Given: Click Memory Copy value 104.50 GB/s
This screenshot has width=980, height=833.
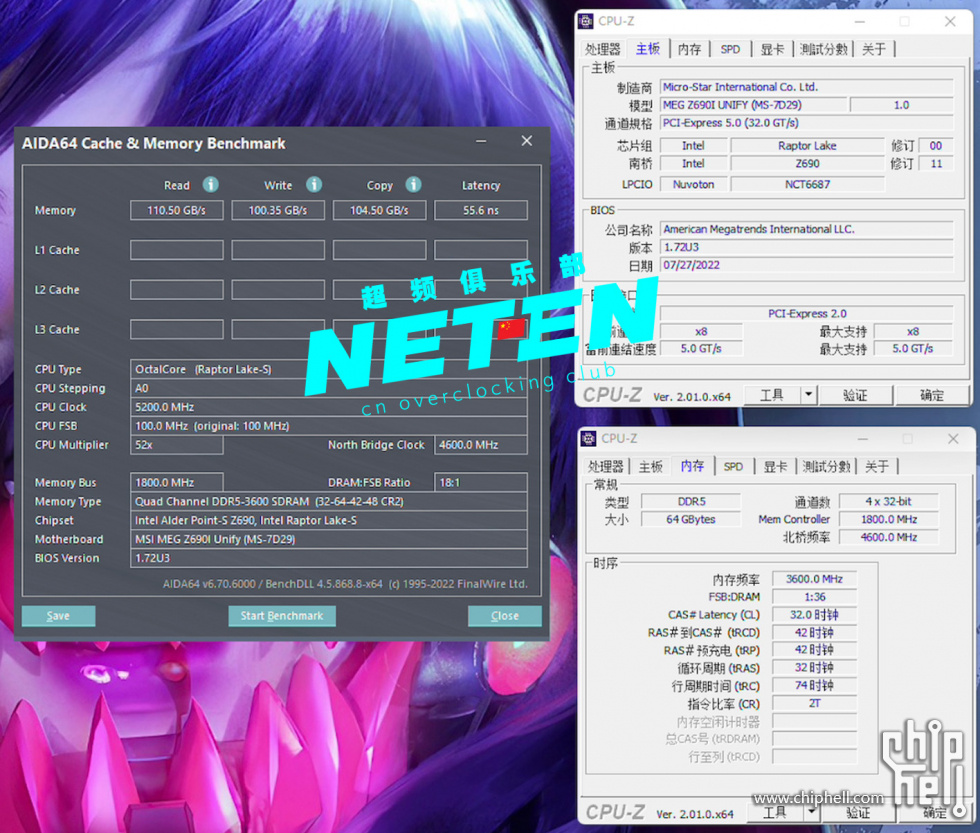Looking at the screenshot, I should (379, 211).
